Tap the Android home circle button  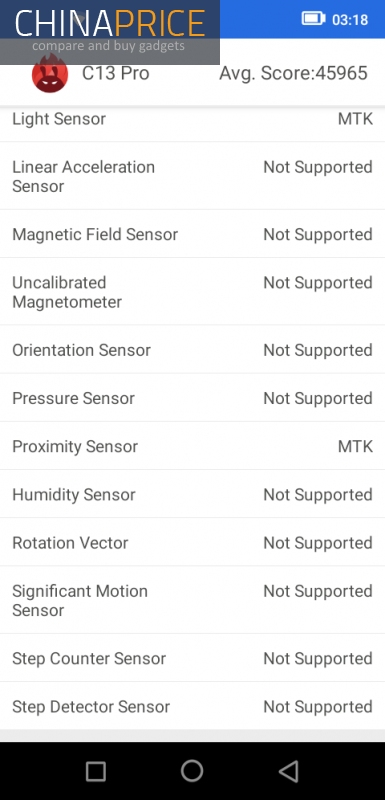click(x=192, y=771)
